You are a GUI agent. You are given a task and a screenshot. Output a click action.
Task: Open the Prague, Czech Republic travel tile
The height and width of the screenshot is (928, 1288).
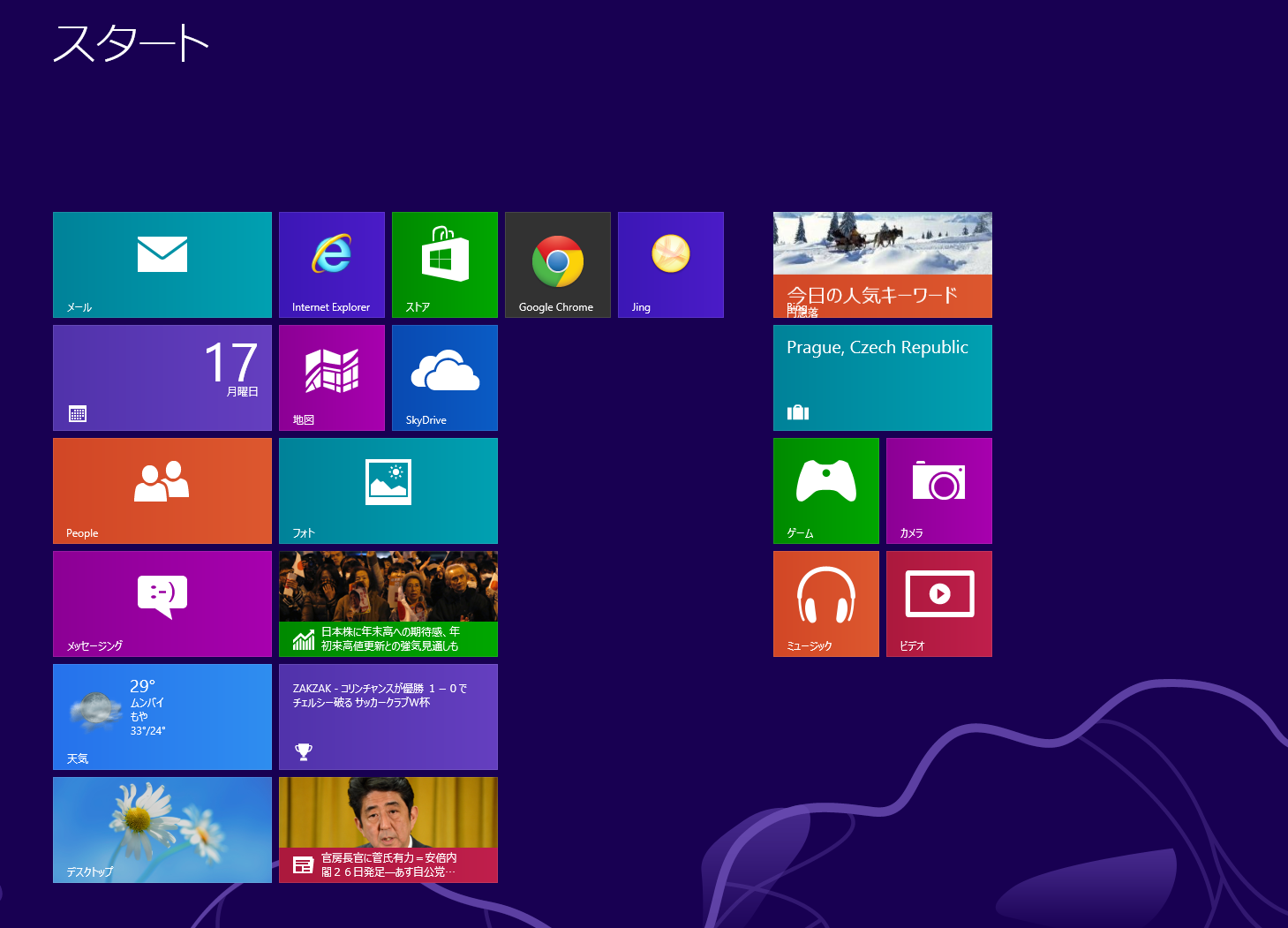pyautogui.click(x=883, y=378)
